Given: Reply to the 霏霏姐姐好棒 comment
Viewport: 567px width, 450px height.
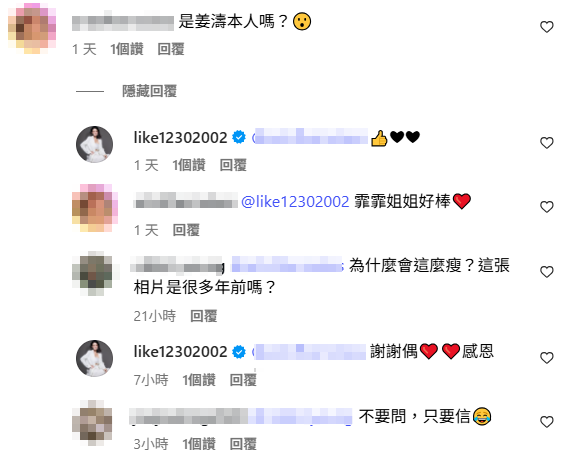Looking at the screenshot, I should [x=186, y=230].
